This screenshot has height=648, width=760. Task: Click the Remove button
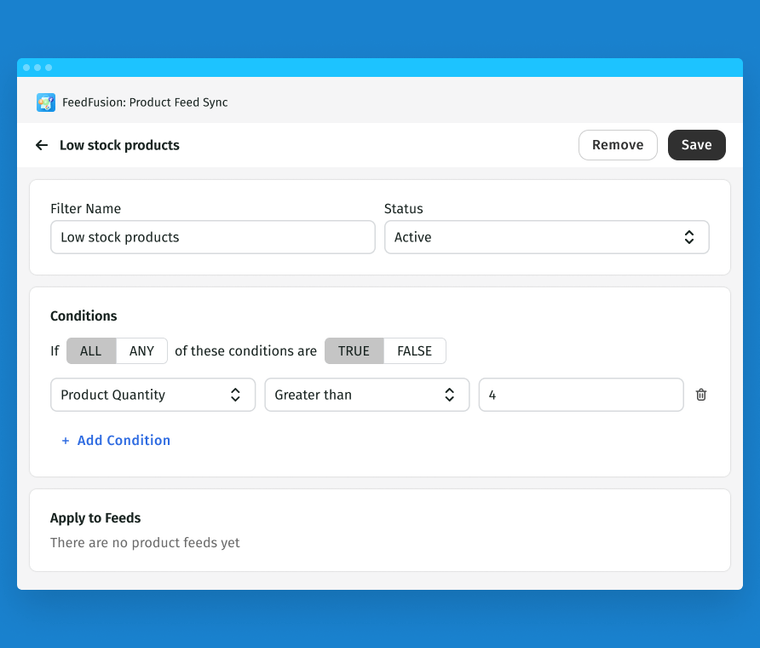(618, 145)
